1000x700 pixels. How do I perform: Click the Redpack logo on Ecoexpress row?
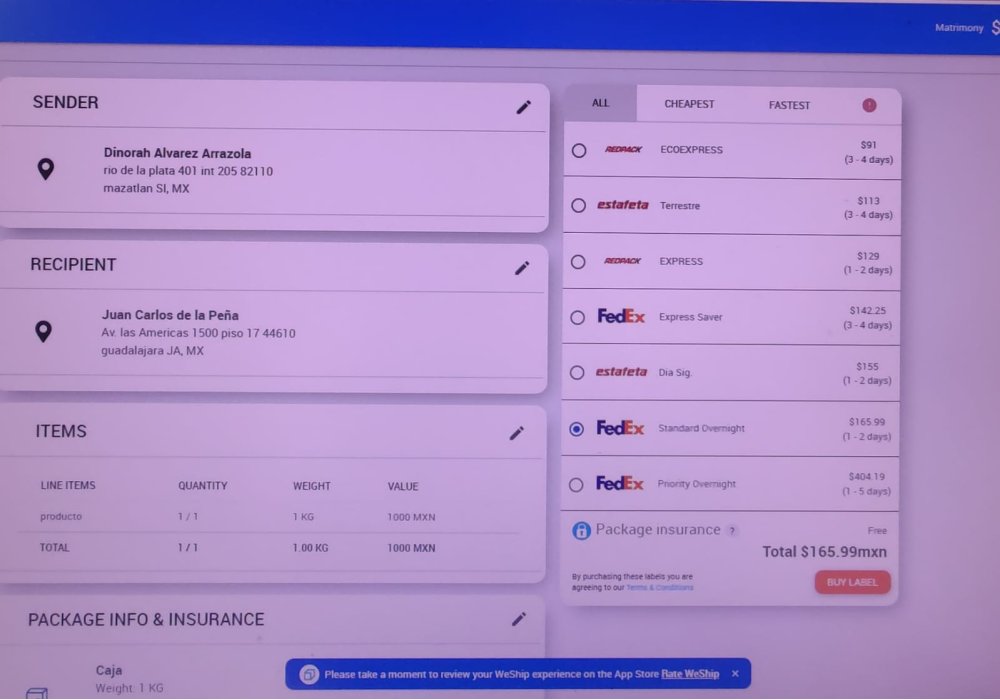(623, 149)
